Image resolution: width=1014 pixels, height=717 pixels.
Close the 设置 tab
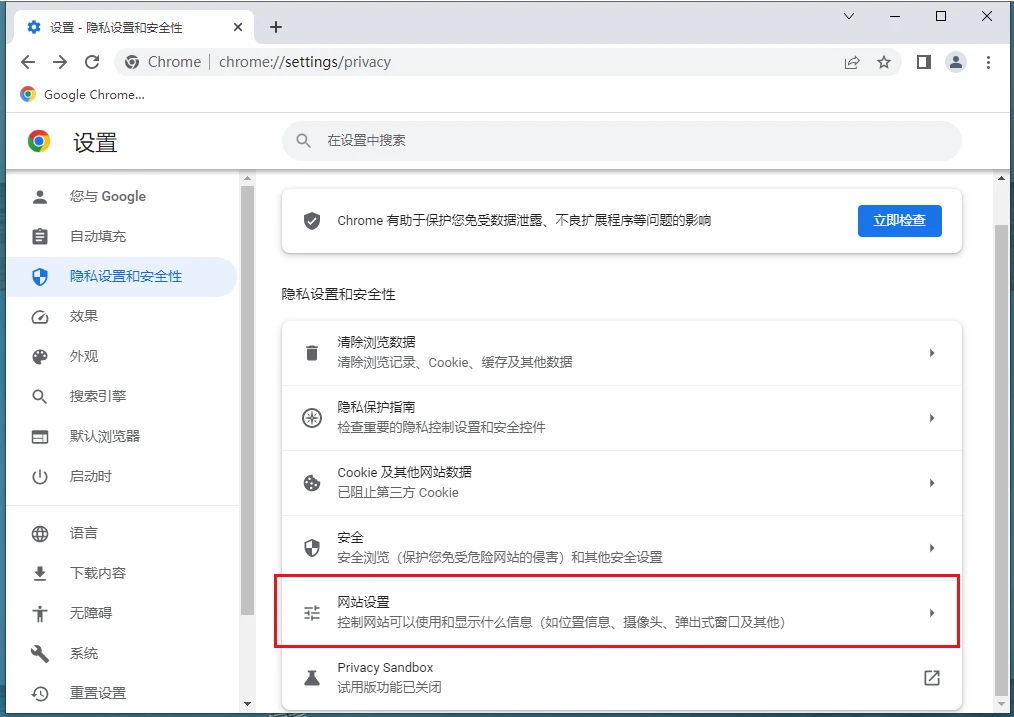pyautogui.click(x=238, y=27)
